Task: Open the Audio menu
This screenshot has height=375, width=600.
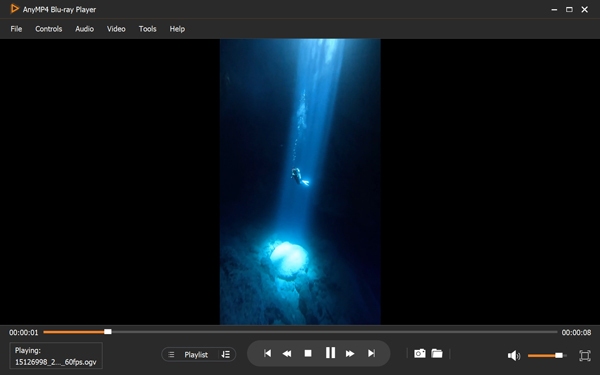Action: tap(84, 29)
